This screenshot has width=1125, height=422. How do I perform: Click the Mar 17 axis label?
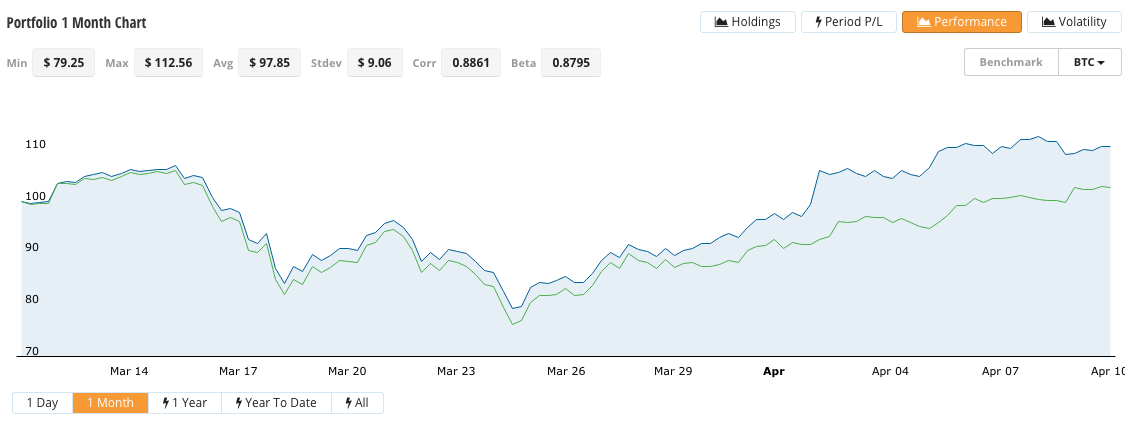click(238, 371)
